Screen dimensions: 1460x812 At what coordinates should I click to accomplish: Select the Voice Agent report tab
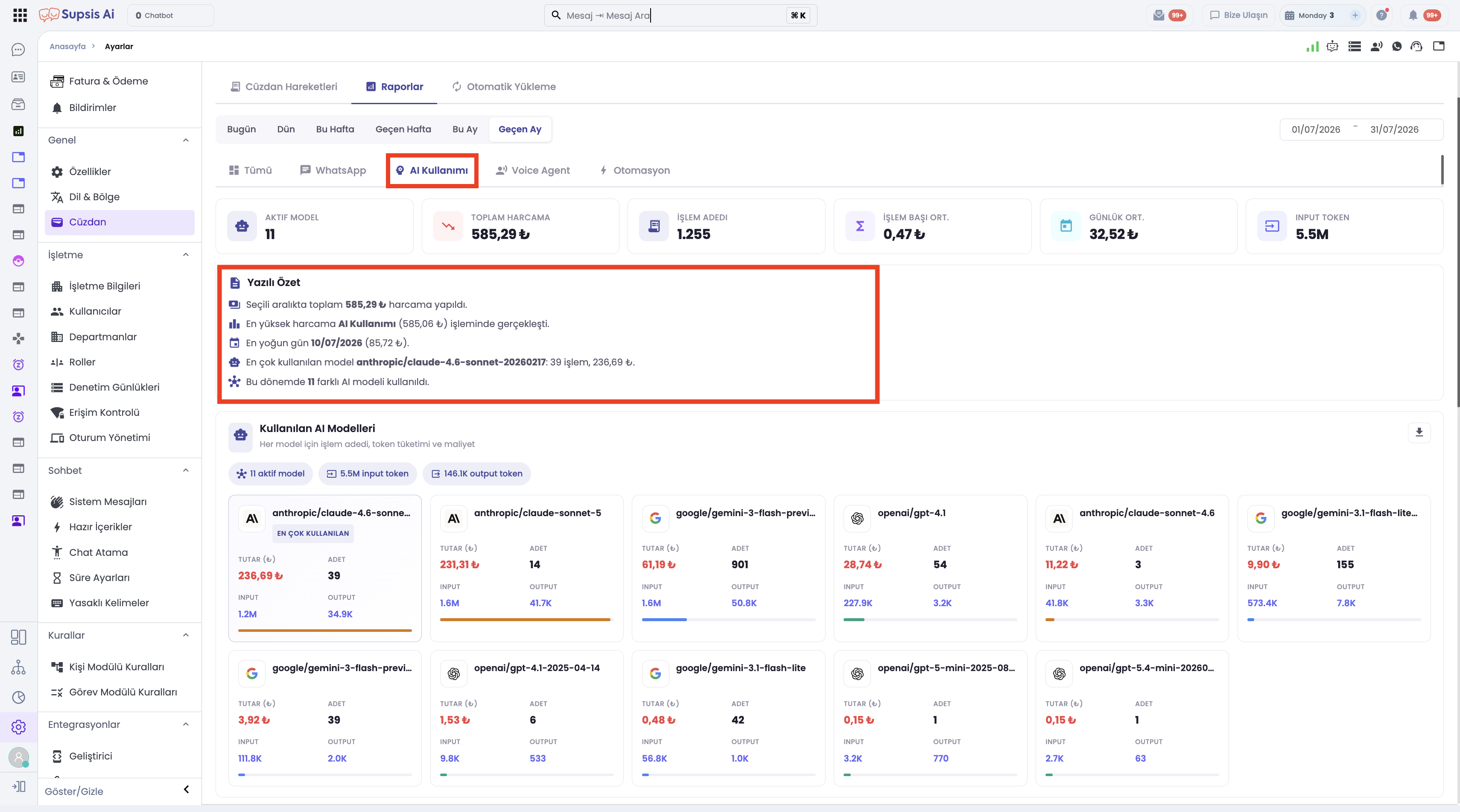[533, 171]
